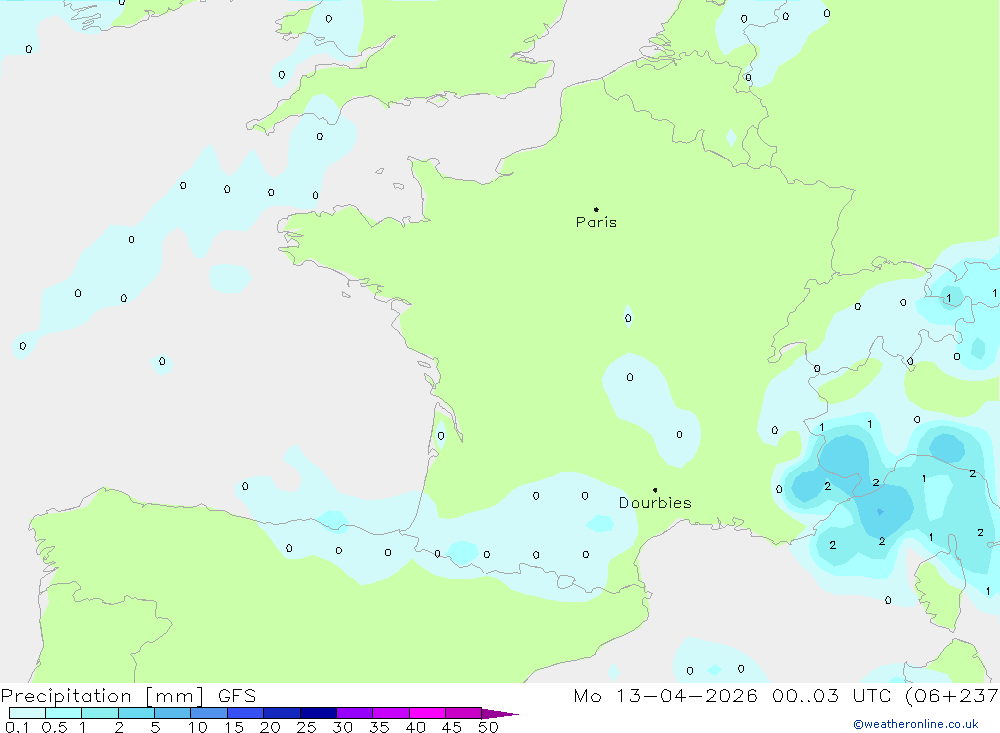Pick the 25–30 mm legend color swatch

click(x=318, y=713)
